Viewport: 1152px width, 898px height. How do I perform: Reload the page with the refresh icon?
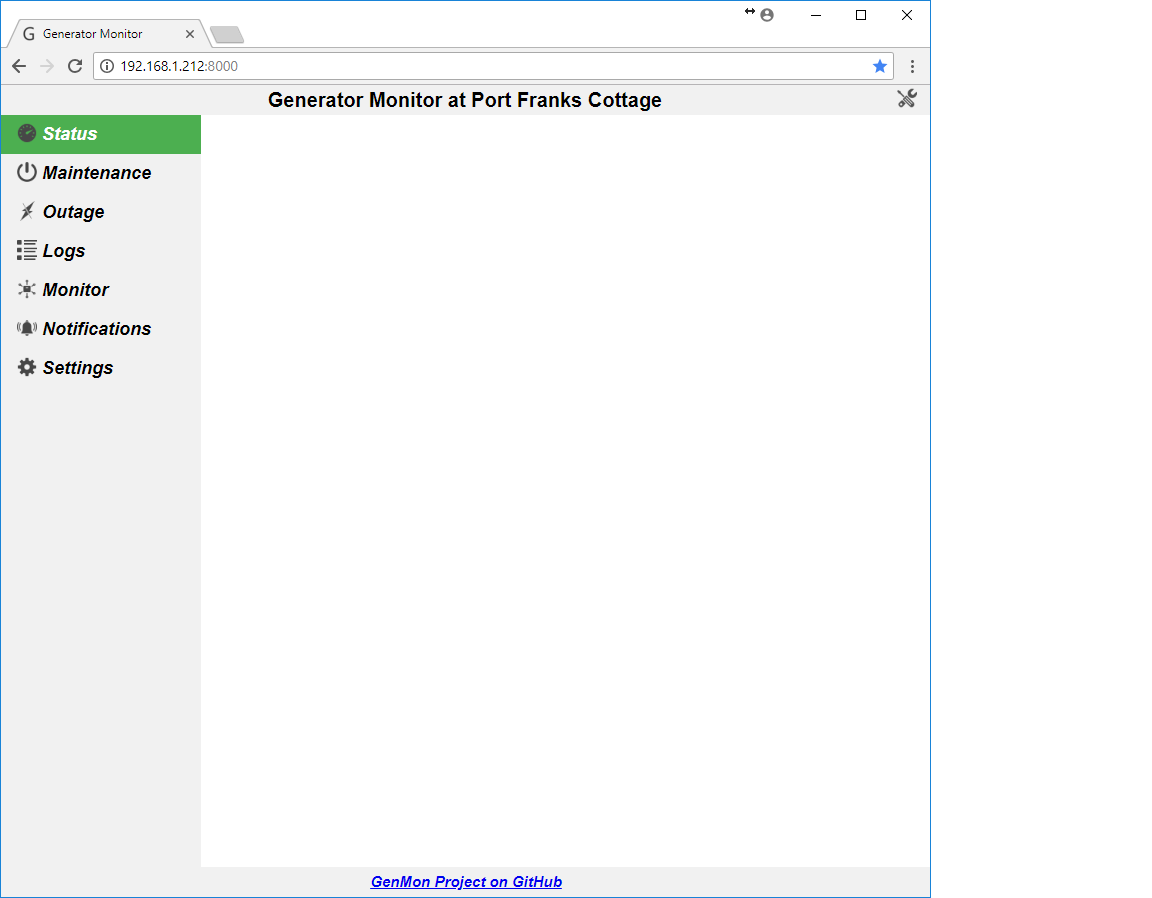click(x=75, y=66)
